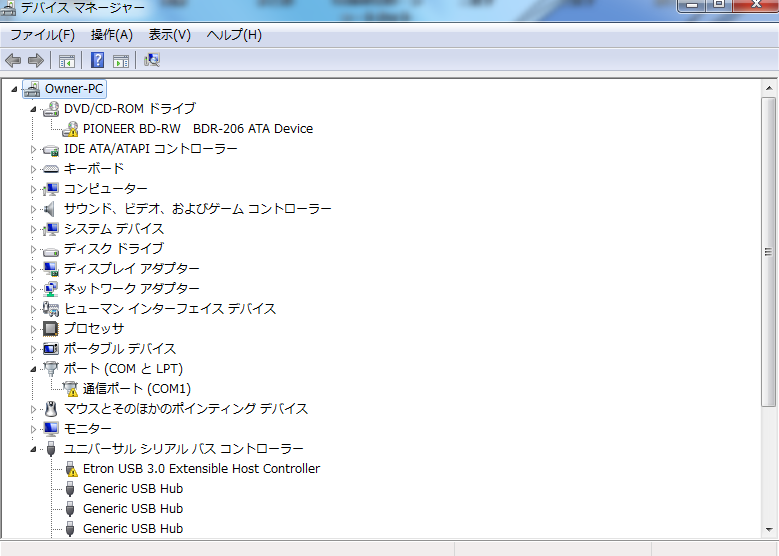
Task: Expand the サウンド、ビデオ、およびゲーム コントローラー node
Action: 33,209
